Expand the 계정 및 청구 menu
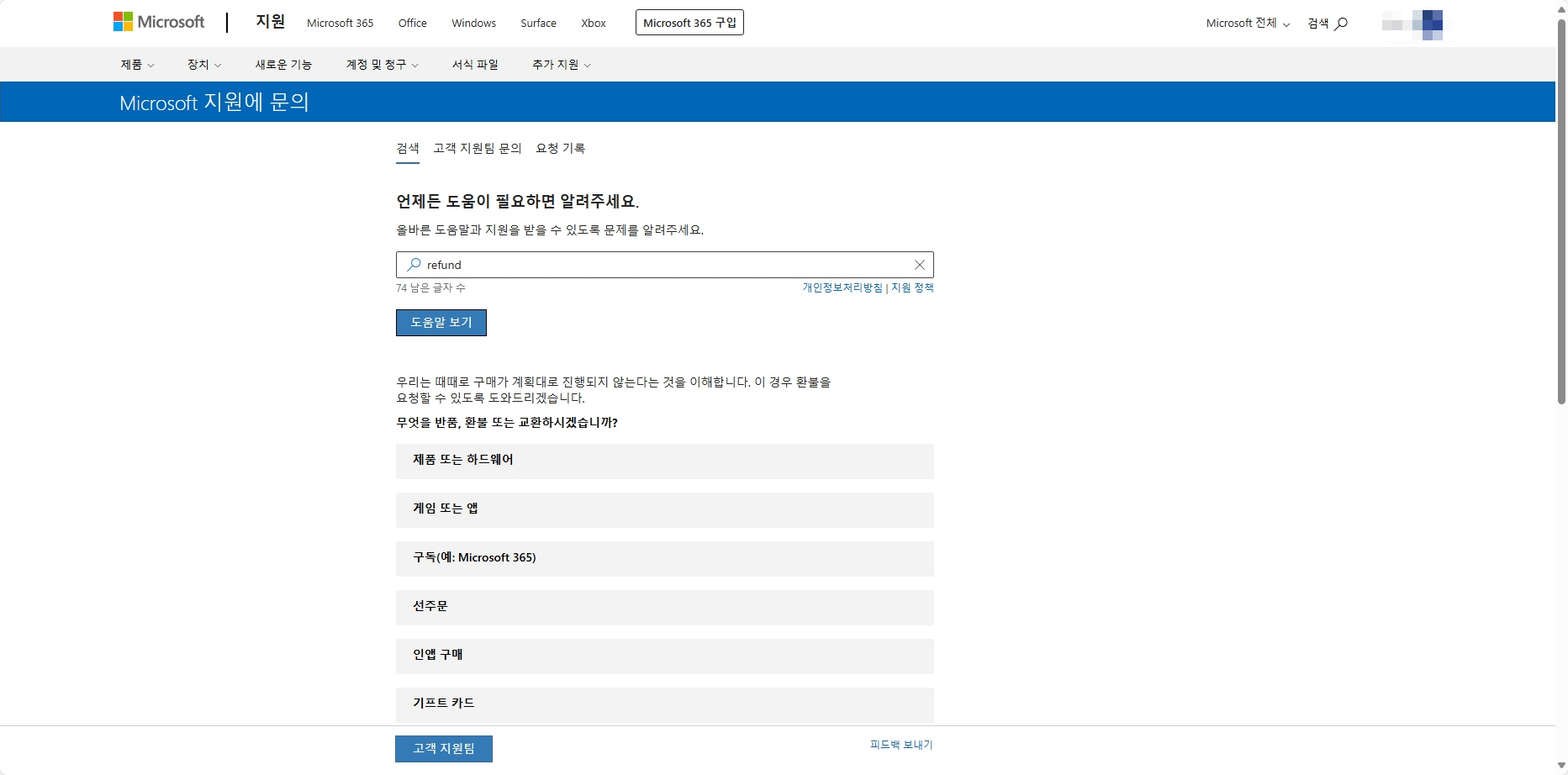Image resolution: width=1568 pixels, height=775 pixels. tap(383, 65)
